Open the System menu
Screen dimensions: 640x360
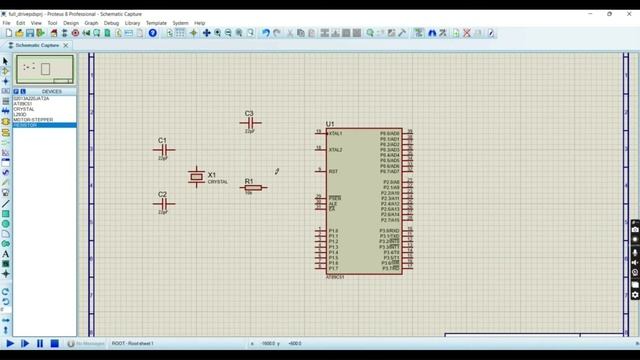[180, 23]
